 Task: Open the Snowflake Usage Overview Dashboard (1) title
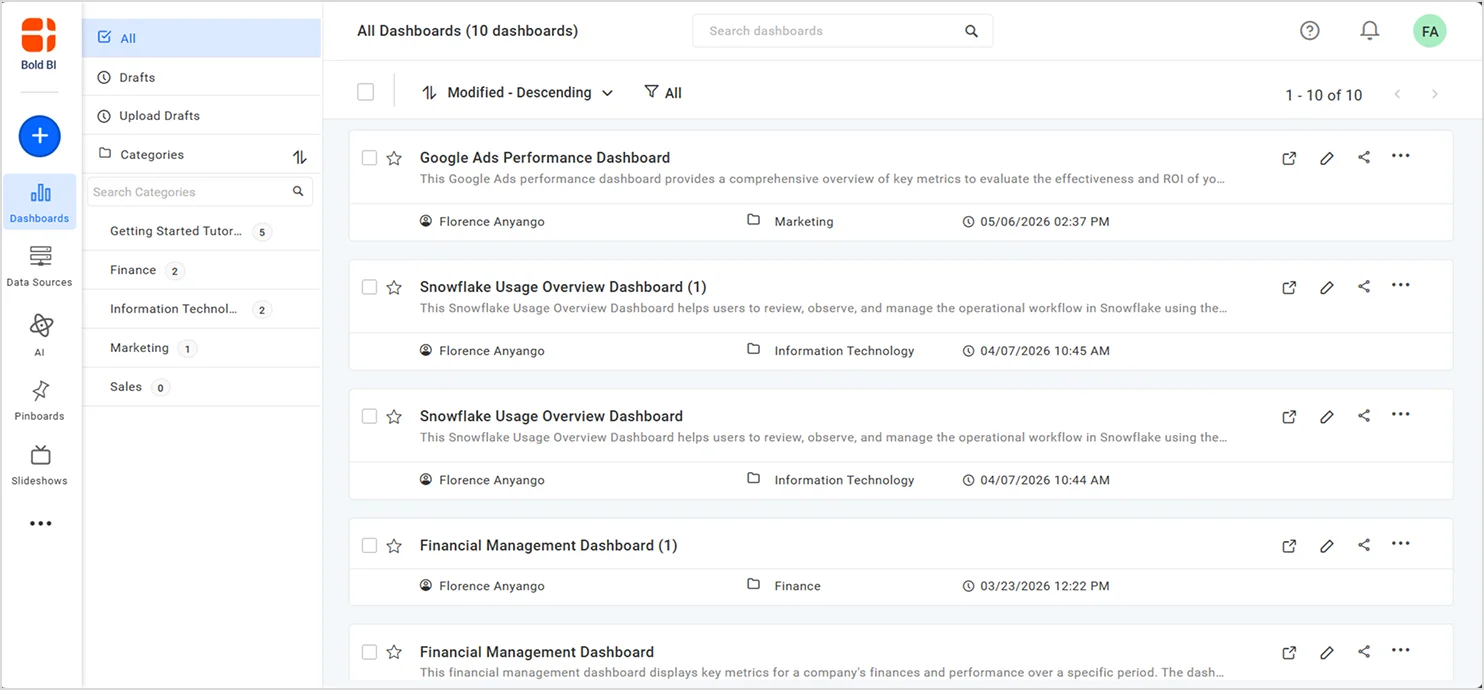tap(563, 287)
